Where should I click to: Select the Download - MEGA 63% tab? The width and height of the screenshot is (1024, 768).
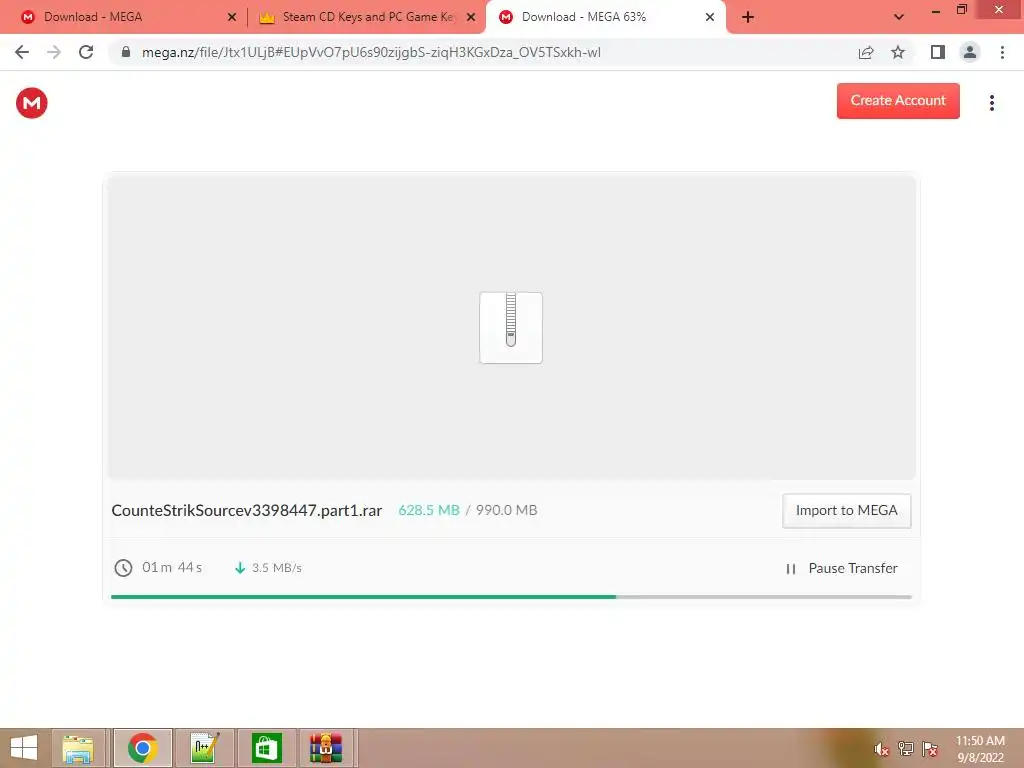[x=604, y=17]
